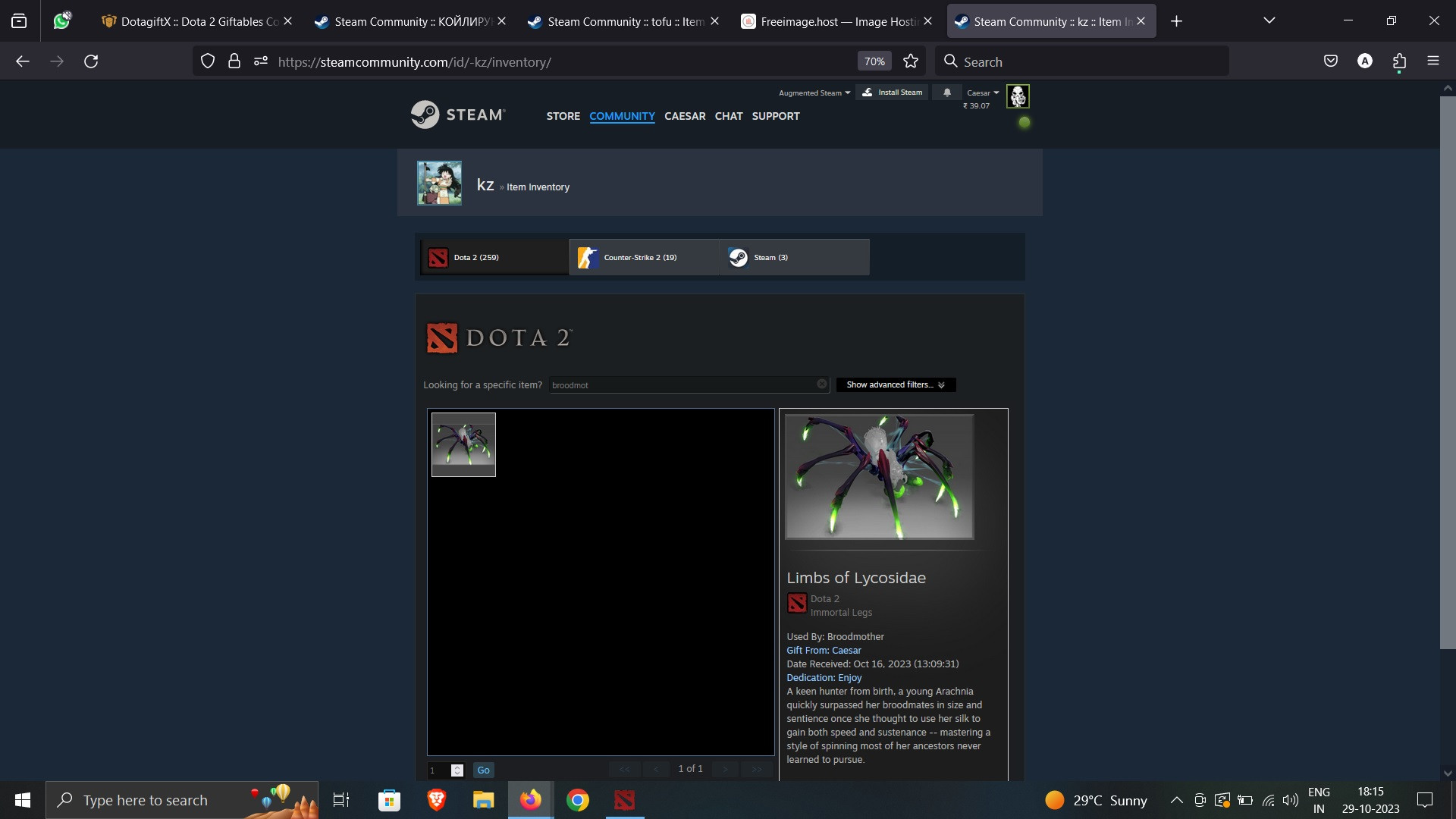This screenshot has width=1456, height=819.
Task: Click the Pocket save icon
Action: coord(1330,61)
